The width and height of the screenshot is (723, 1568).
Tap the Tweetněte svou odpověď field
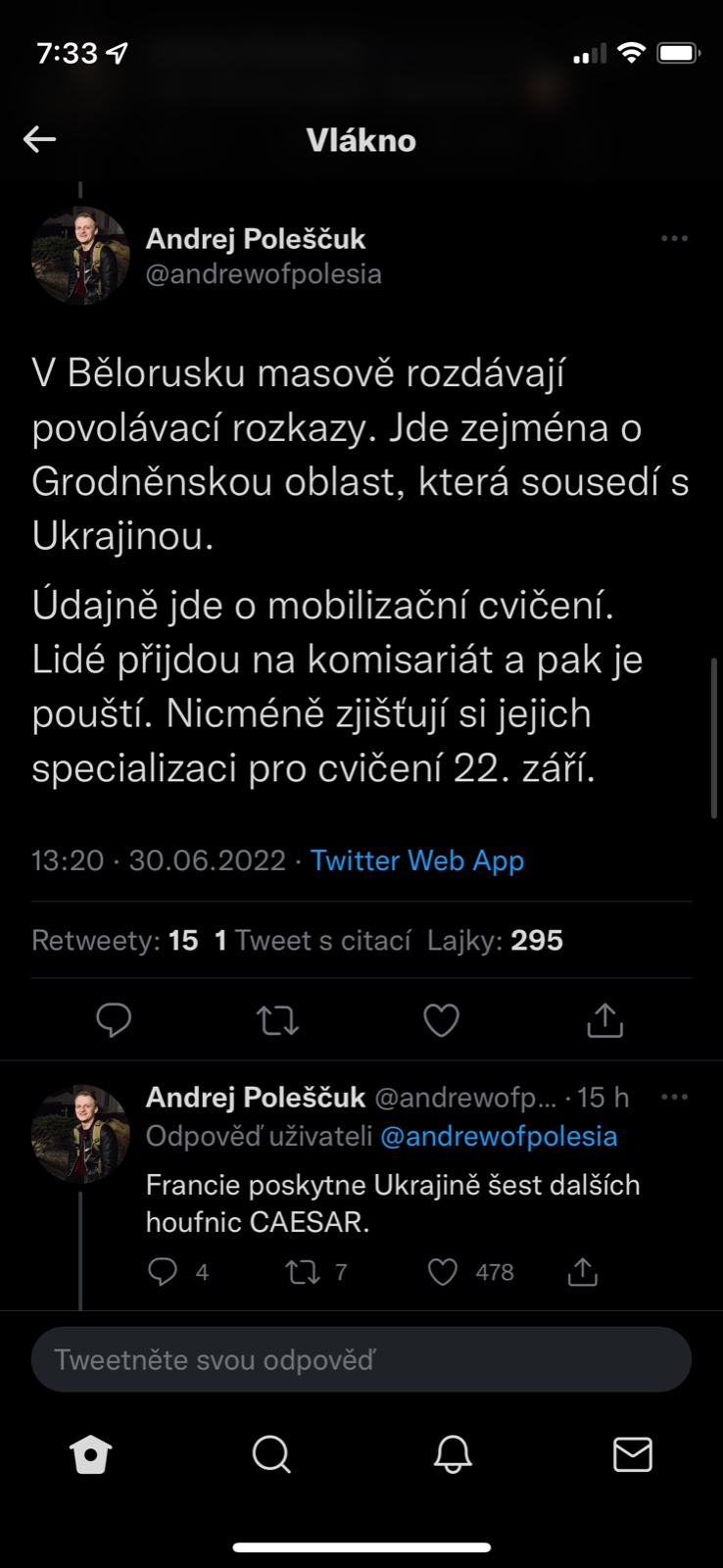tap(361, 1359)
